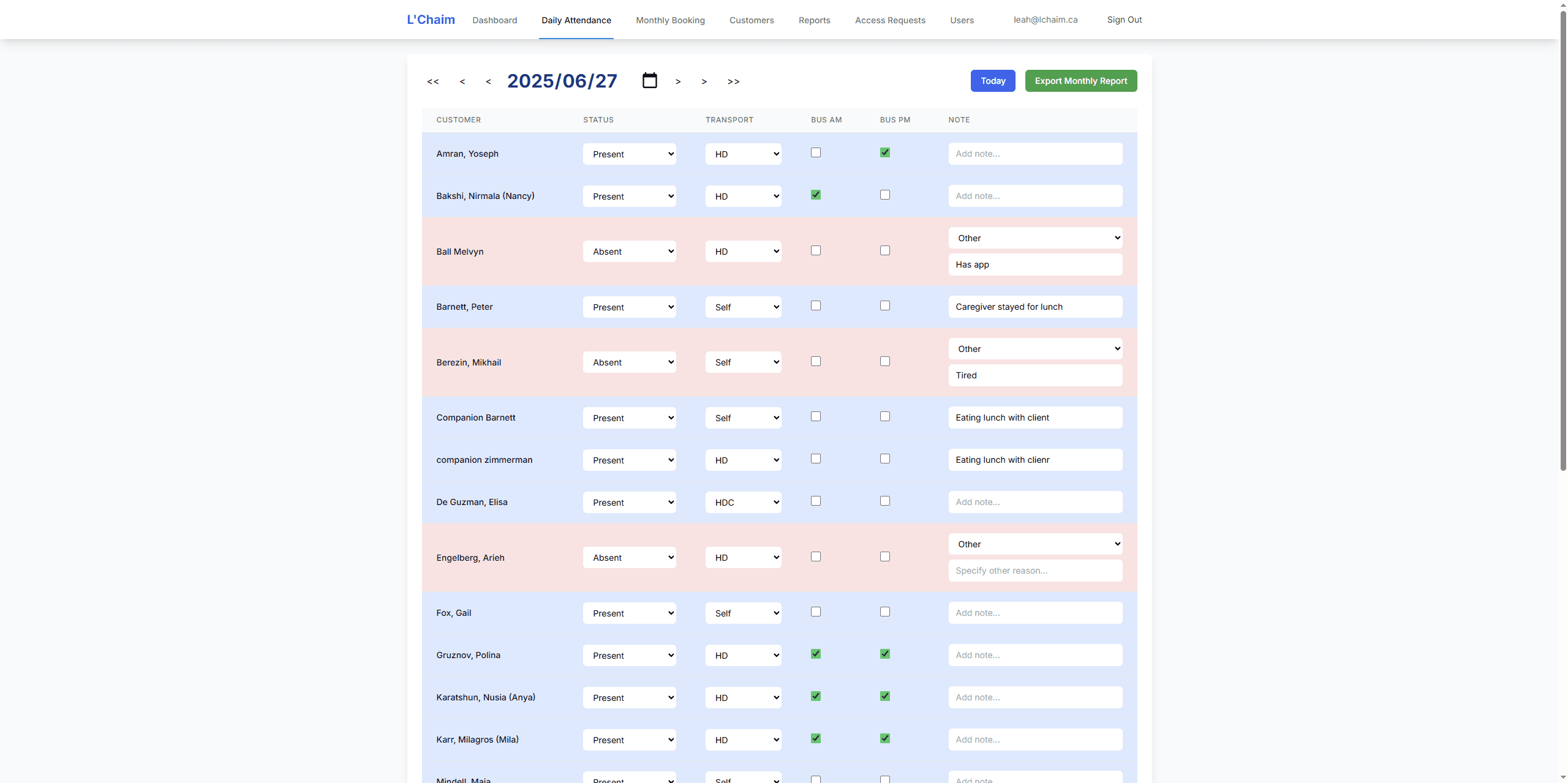Open the Reports tab

point(814,20)
